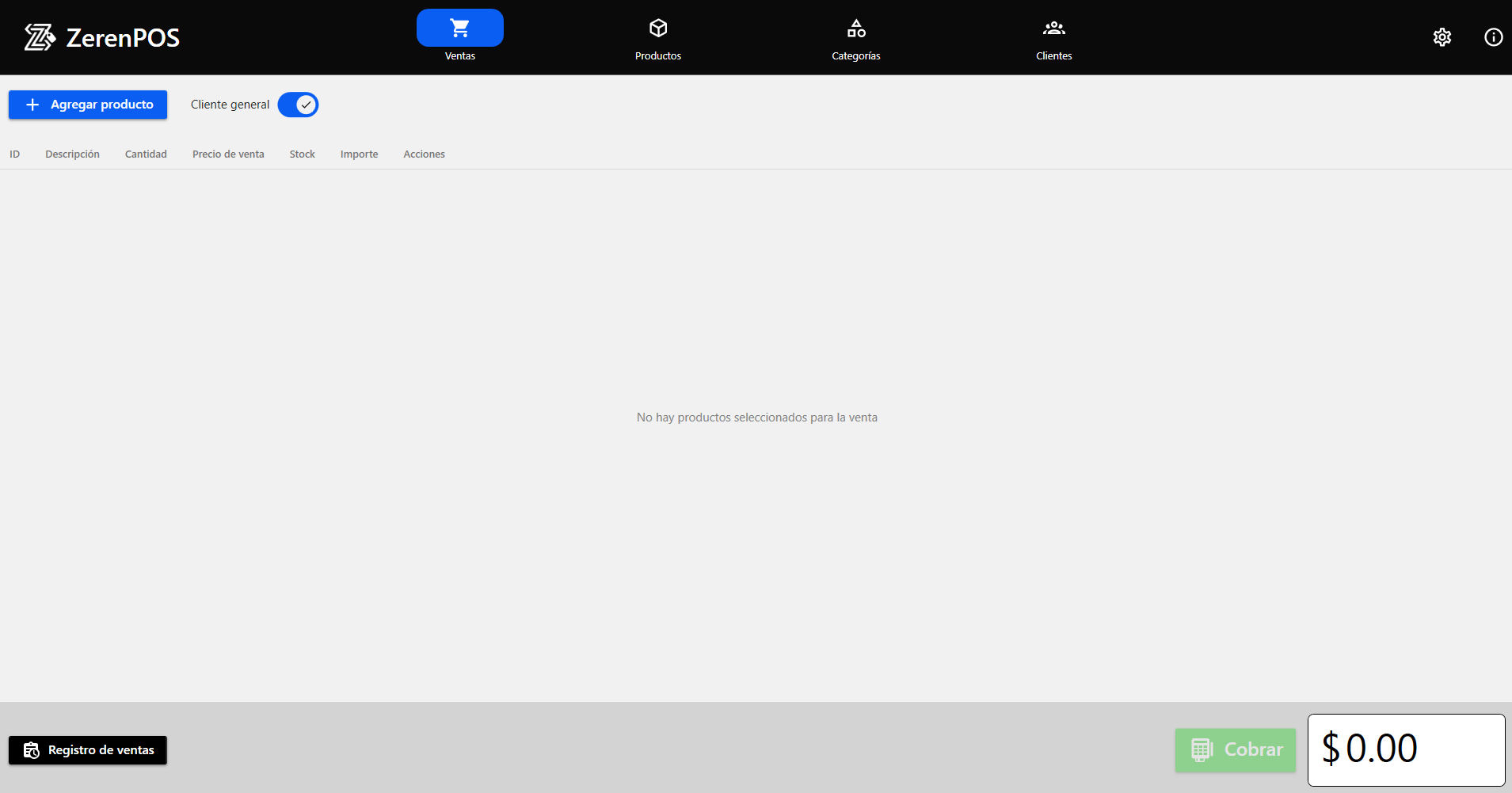Click the ZerenPOS logo

(40, 37)
